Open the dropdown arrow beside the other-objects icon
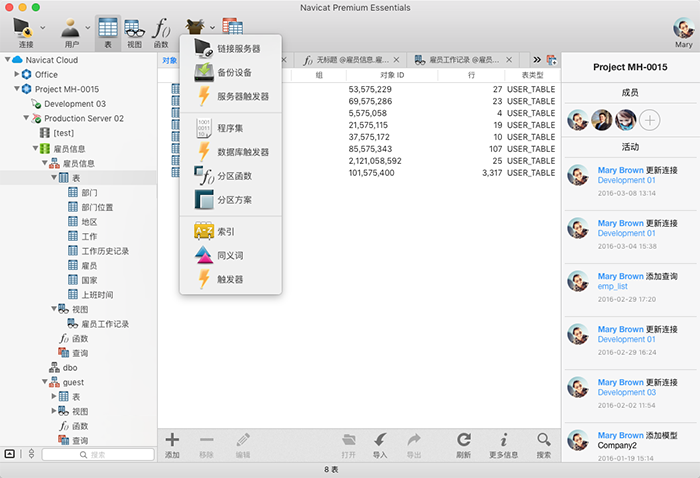700x478 pixels. pyautogui.click(x=212, y=28)
